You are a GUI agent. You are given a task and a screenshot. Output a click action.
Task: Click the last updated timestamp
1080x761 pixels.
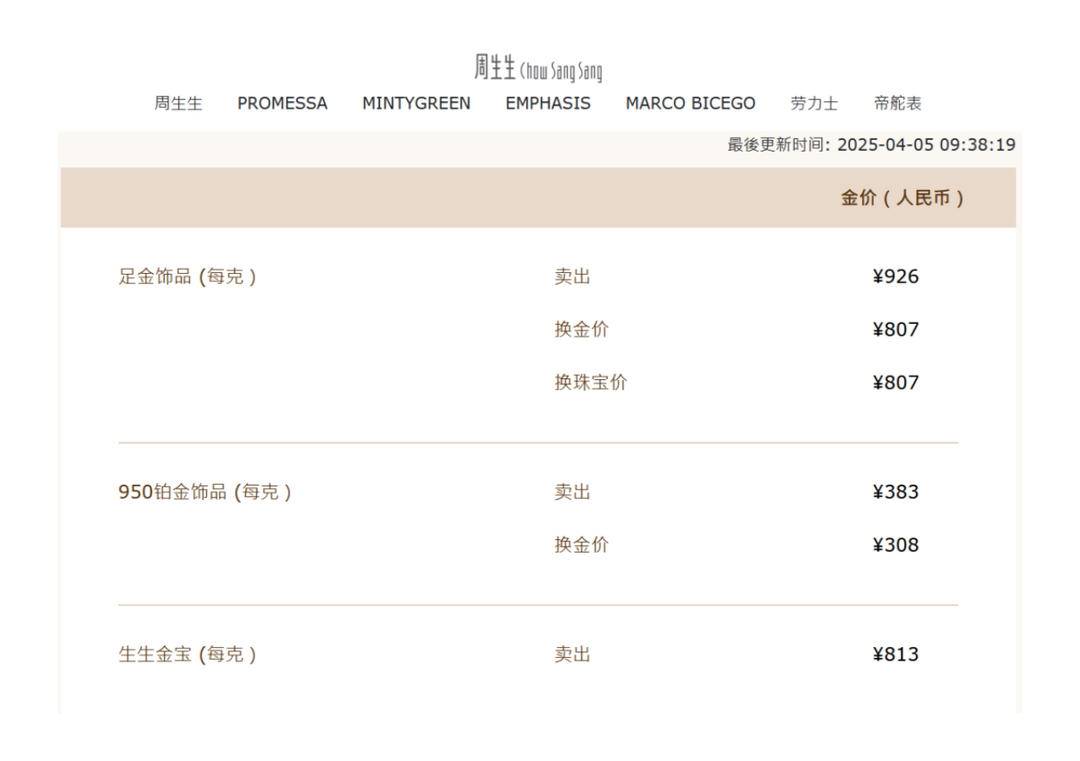coord(871,145)
